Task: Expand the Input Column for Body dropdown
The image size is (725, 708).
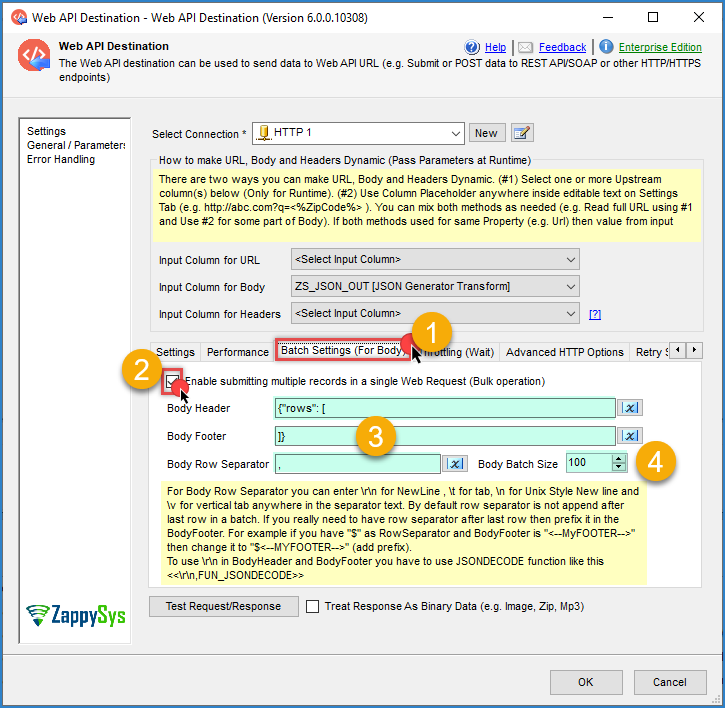Action: [435, 287]
